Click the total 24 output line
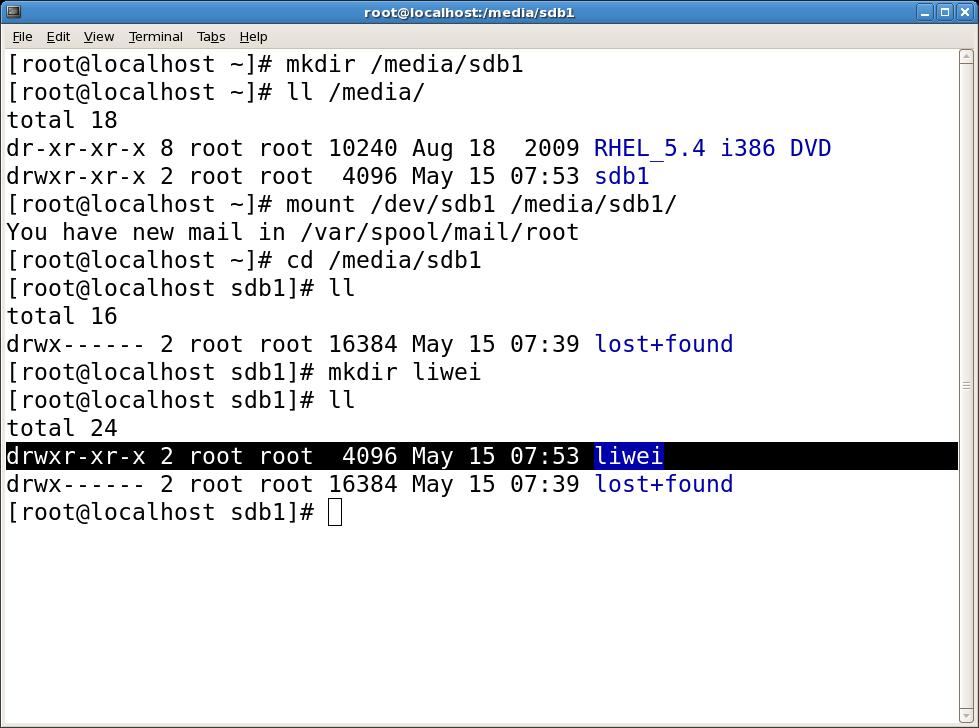The width and height of the screenshot is (979, 728). coord(62,428)
